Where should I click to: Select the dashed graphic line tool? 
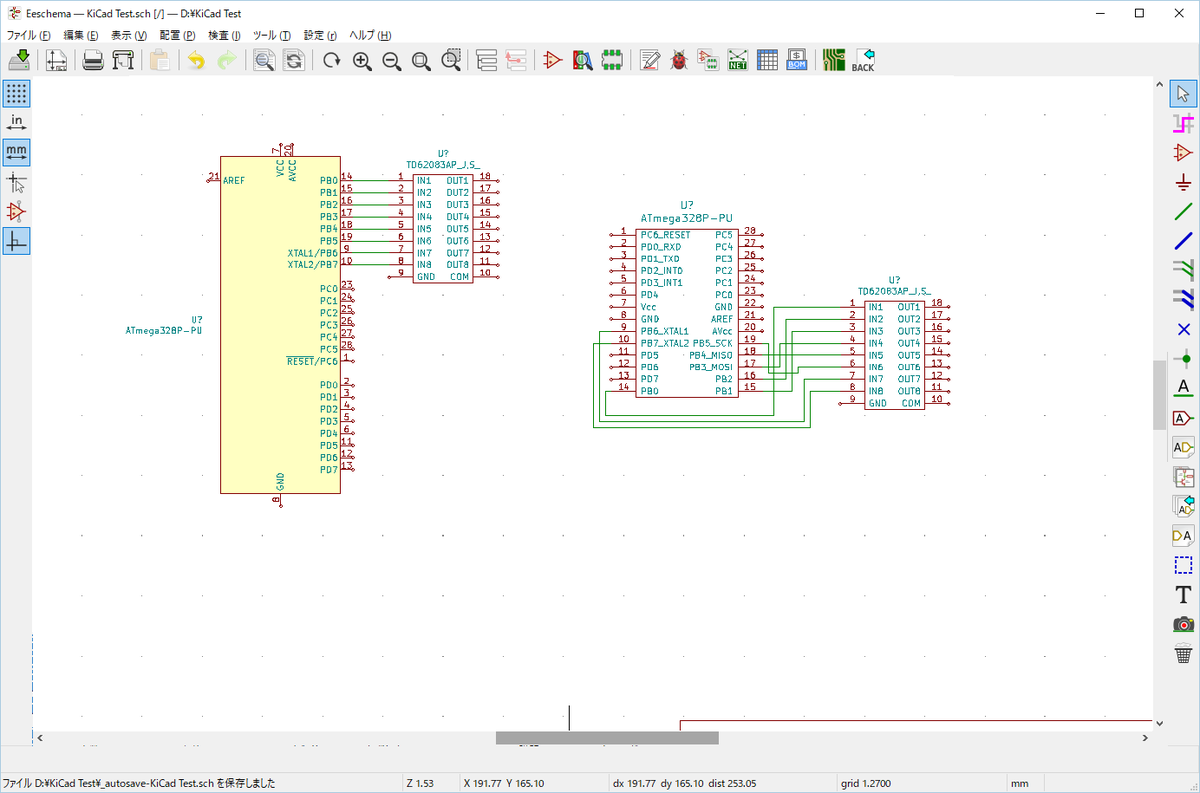tap(1184, 565)
